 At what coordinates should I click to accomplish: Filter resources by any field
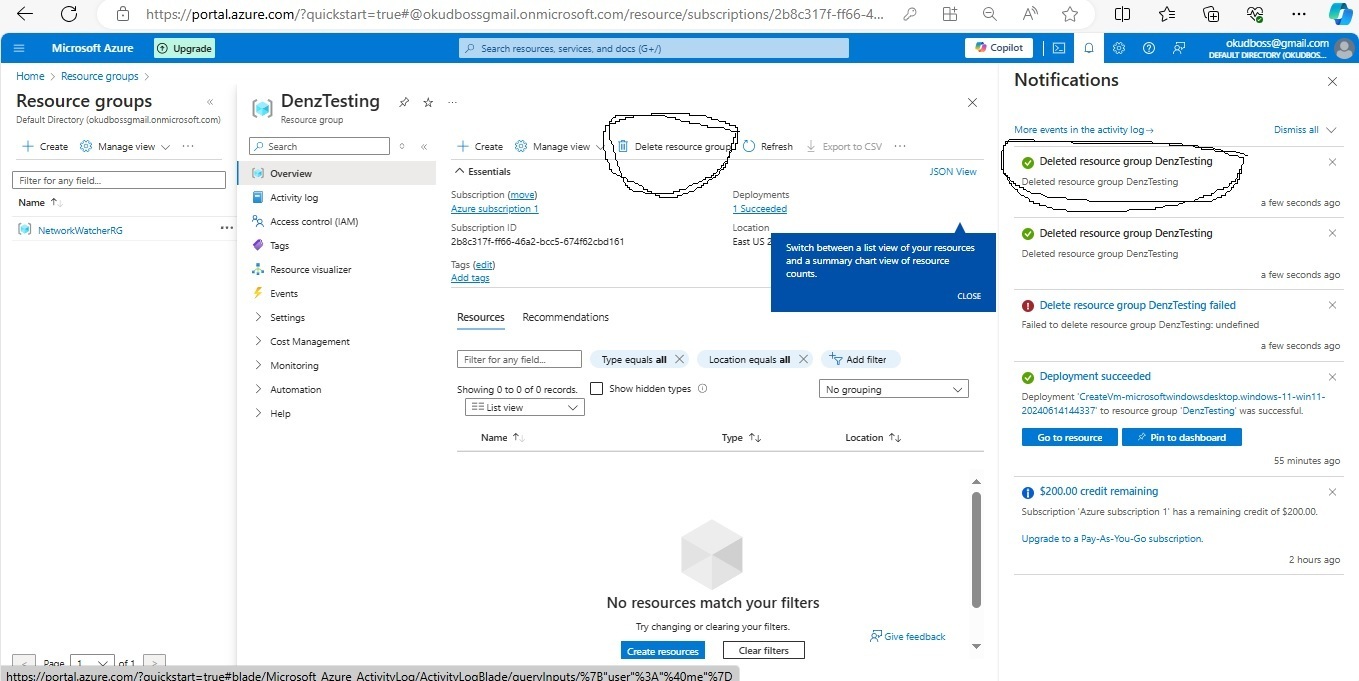[519, 359]
